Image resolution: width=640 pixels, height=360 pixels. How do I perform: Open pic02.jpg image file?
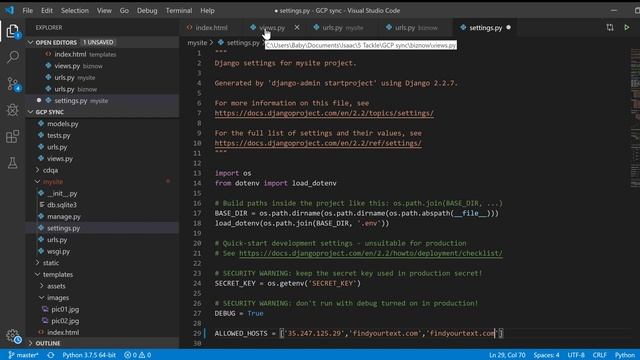pos(102,321)
